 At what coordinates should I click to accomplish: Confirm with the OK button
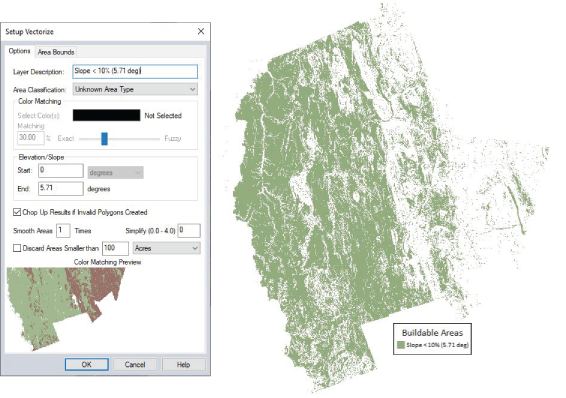(87, 364)
